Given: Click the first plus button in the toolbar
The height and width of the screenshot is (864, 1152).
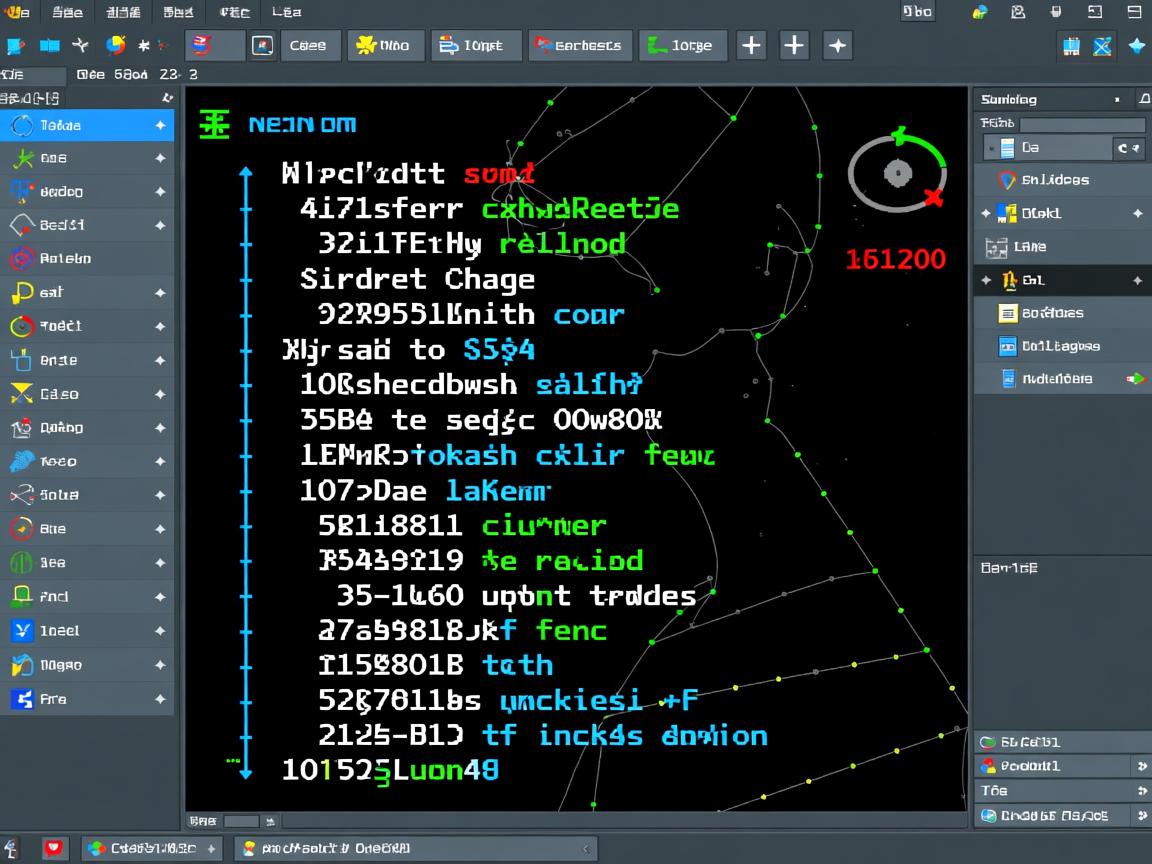Looking at the screenshot, I should point(751,45).
